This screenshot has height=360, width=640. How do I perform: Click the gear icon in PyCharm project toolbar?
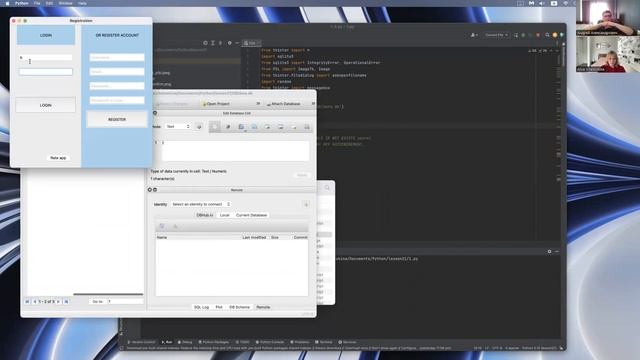(229, 43)
